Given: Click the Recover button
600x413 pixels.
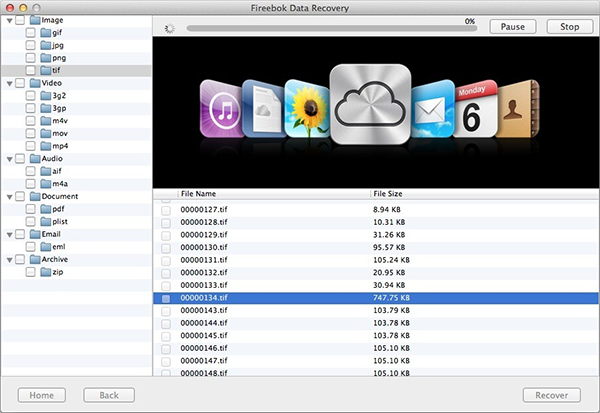Looking at the screenshot, I should [x=552, y=395].
